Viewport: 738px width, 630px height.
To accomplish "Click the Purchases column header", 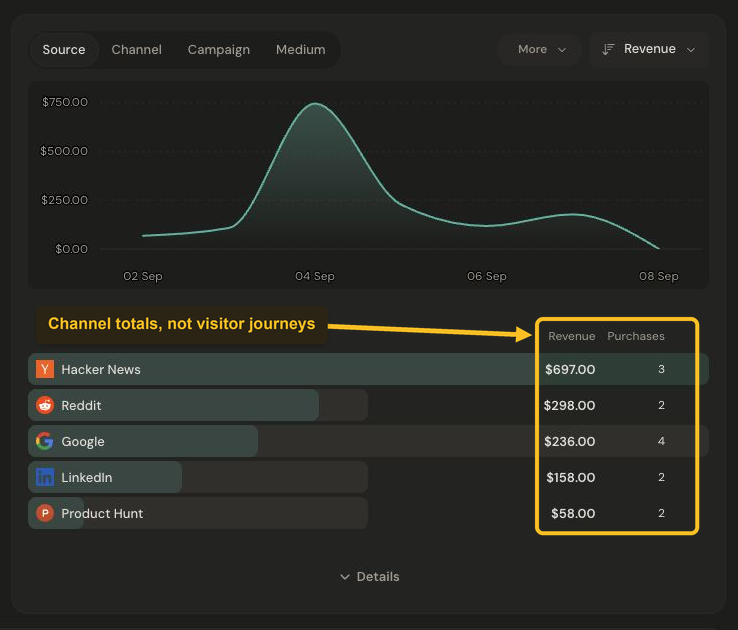I will [x=636, y=336].
